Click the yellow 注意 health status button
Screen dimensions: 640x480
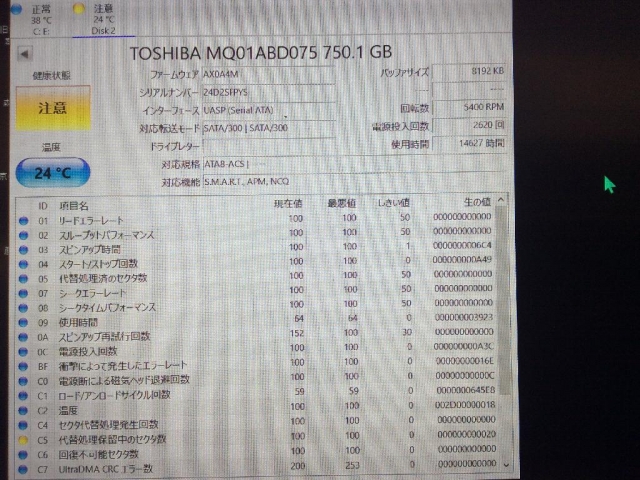pyautogui.click(x=53, y=108)
